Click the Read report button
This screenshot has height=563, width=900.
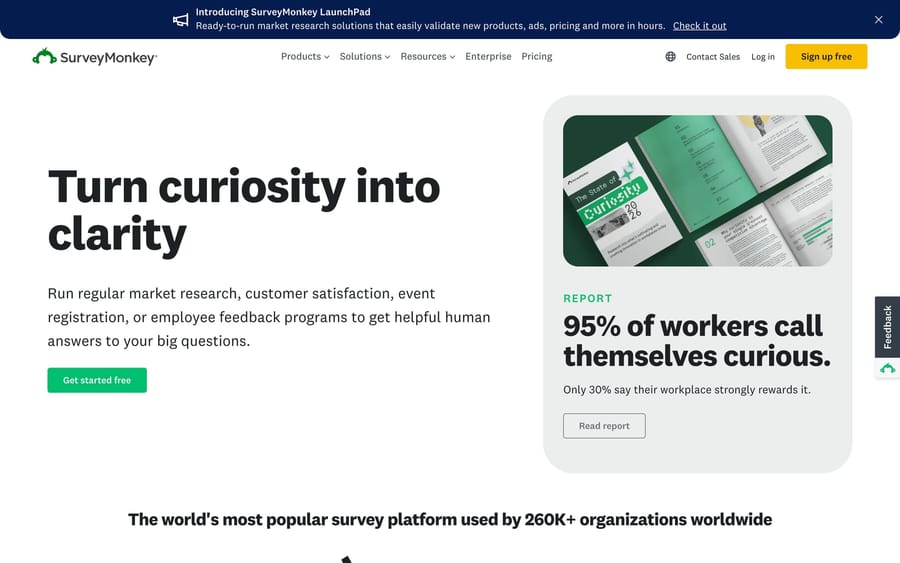tap(604, 426)
